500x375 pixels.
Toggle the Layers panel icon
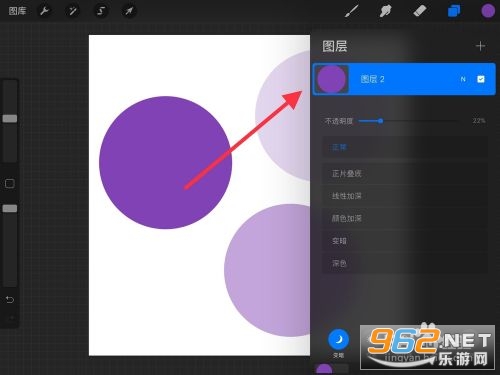click(454, 11)
